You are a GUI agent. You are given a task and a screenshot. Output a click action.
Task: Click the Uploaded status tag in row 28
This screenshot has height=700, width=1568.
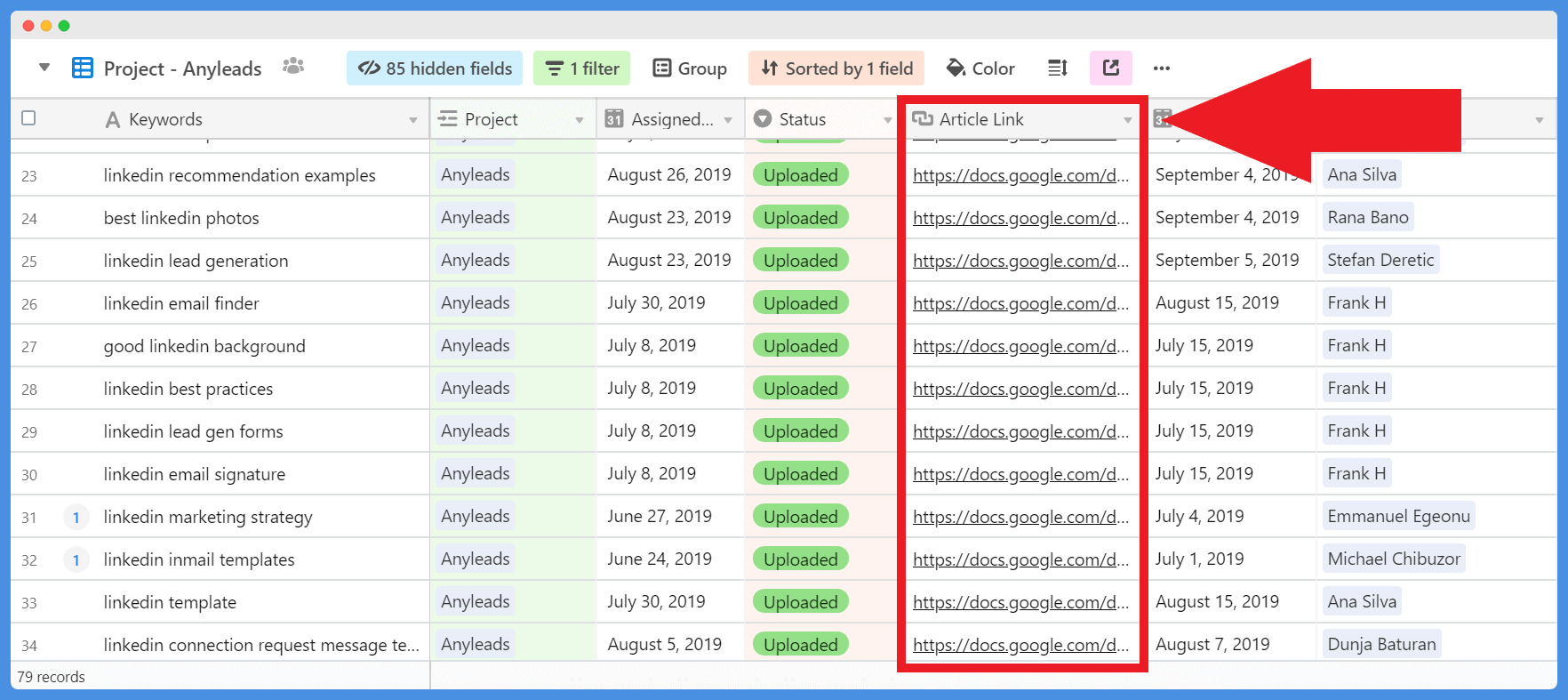click(x=800, y=389)
